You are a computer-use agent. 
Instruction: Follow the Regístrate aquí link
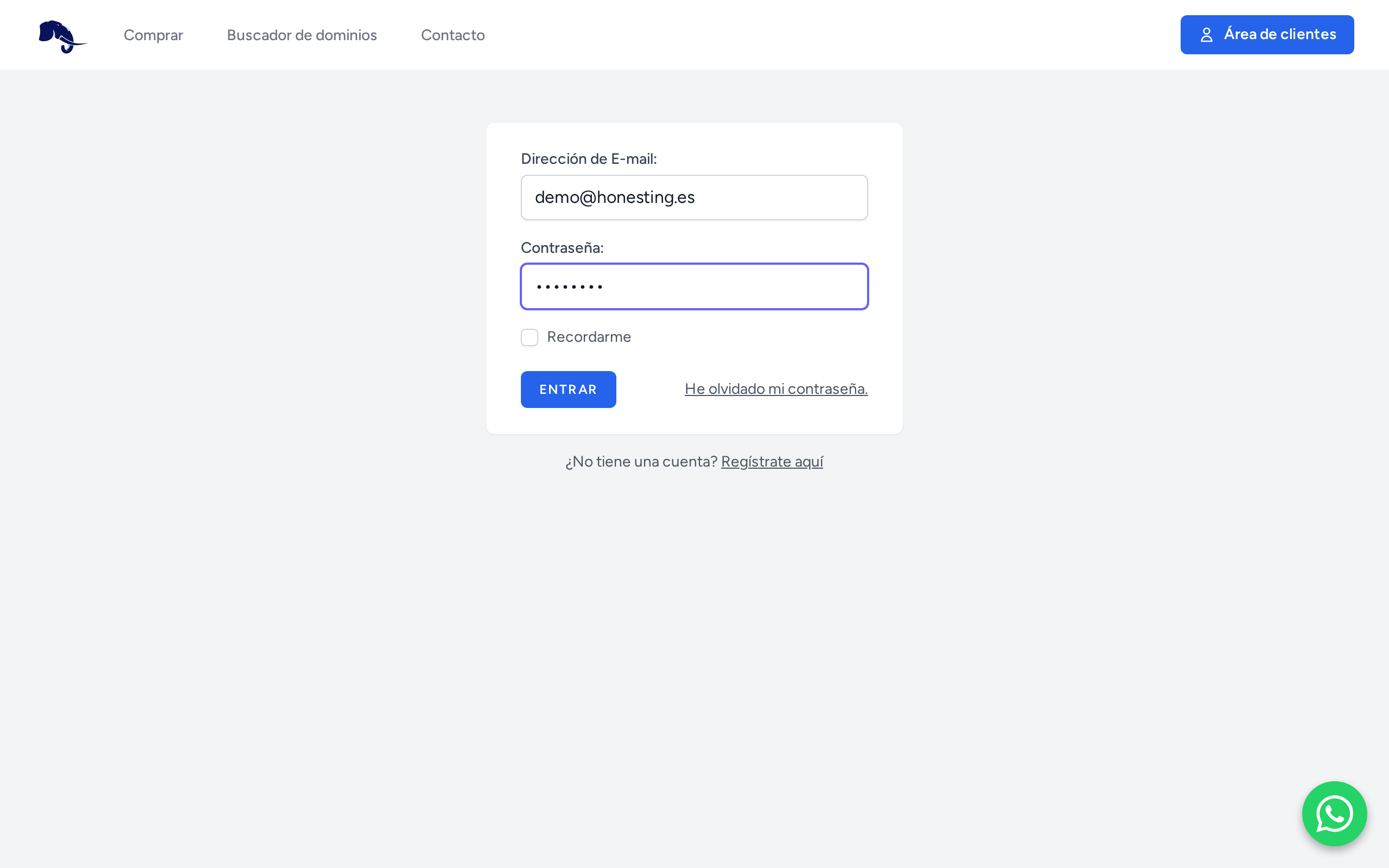pos(772,462)
